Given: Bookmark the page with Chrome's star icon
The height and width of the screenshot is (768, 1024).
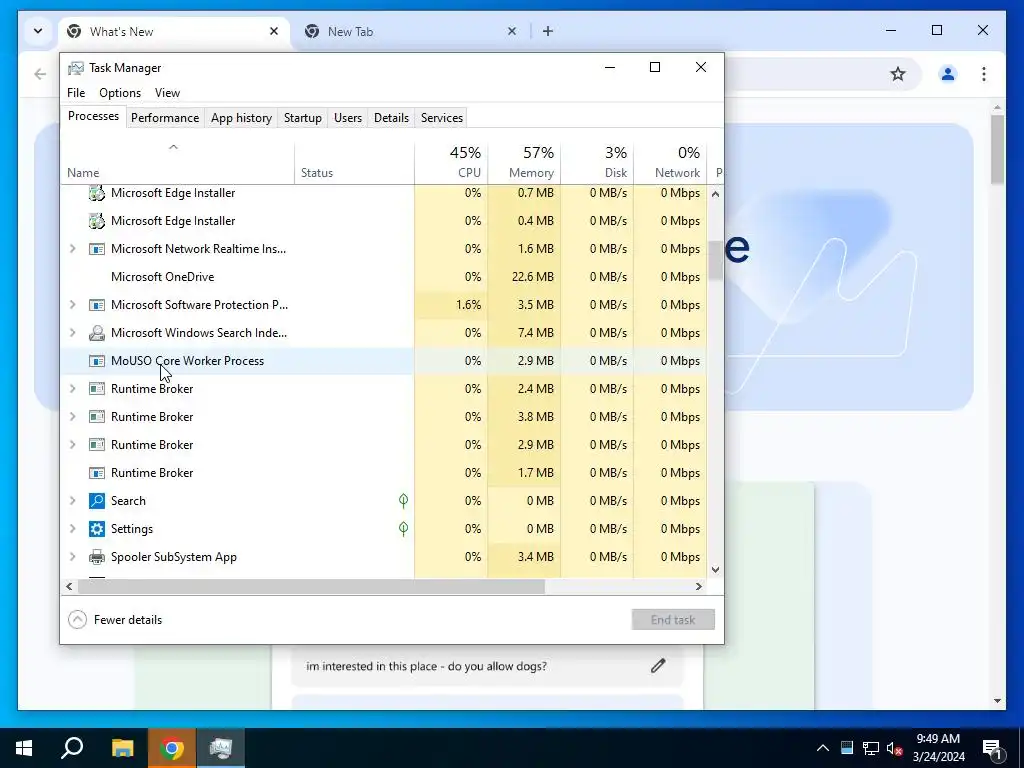Looking at the screenshot, I should coord(898,74).
